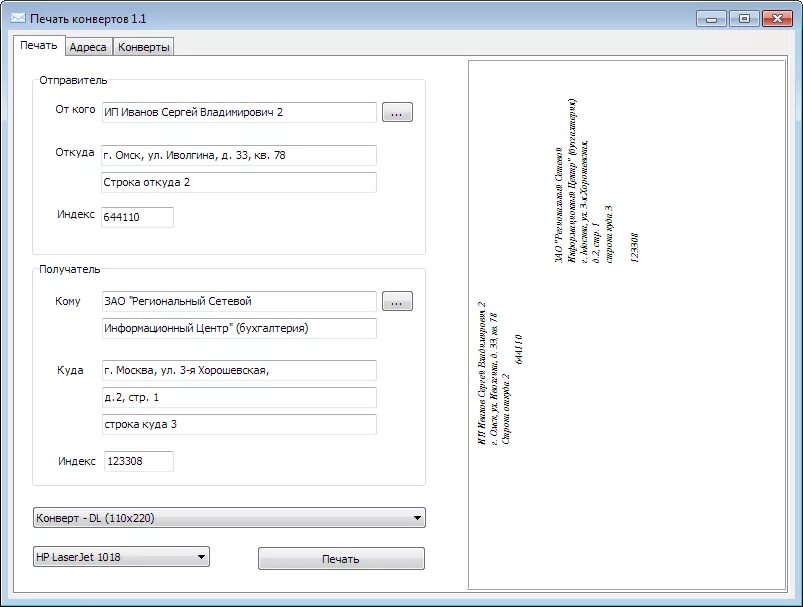
Task: Expand the HP LaserJet 1018 printer dropdown
Action: (121, 557)
